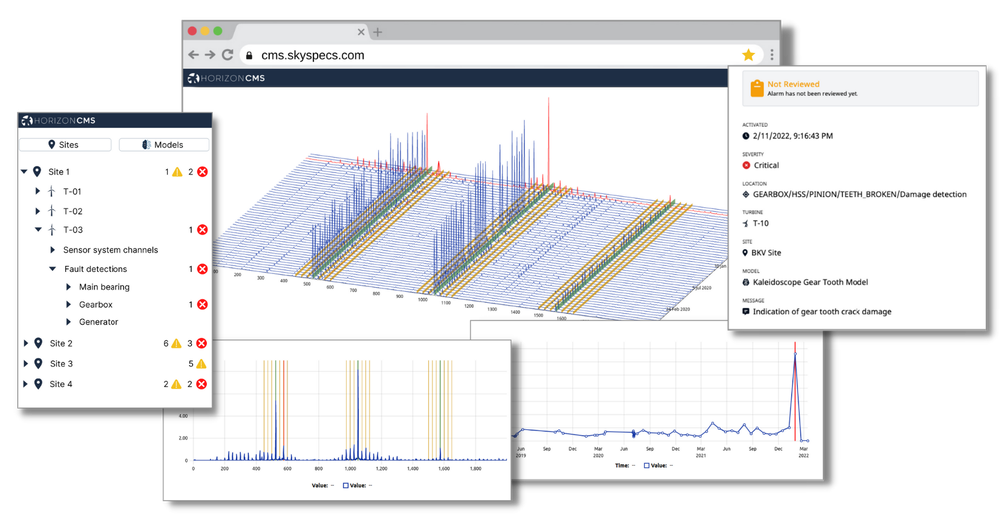Click the Gearbox red critical icon

202,305
